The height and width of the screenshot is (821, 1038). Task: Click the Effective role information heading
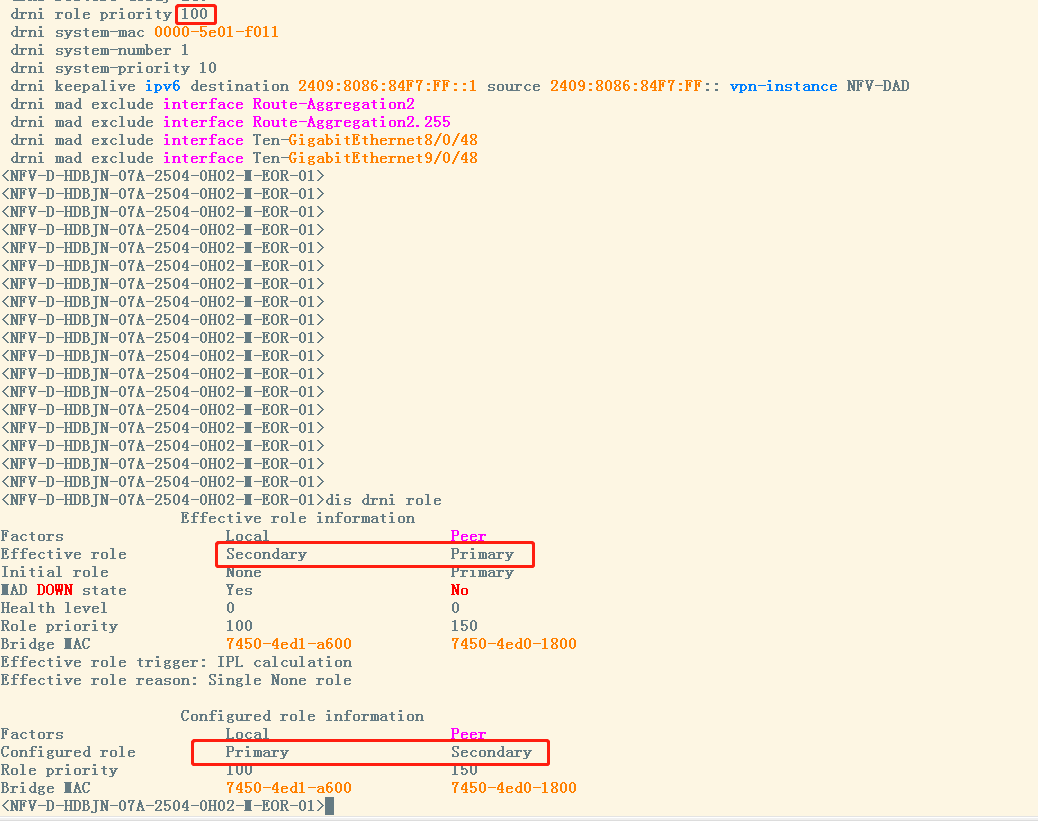298,518
